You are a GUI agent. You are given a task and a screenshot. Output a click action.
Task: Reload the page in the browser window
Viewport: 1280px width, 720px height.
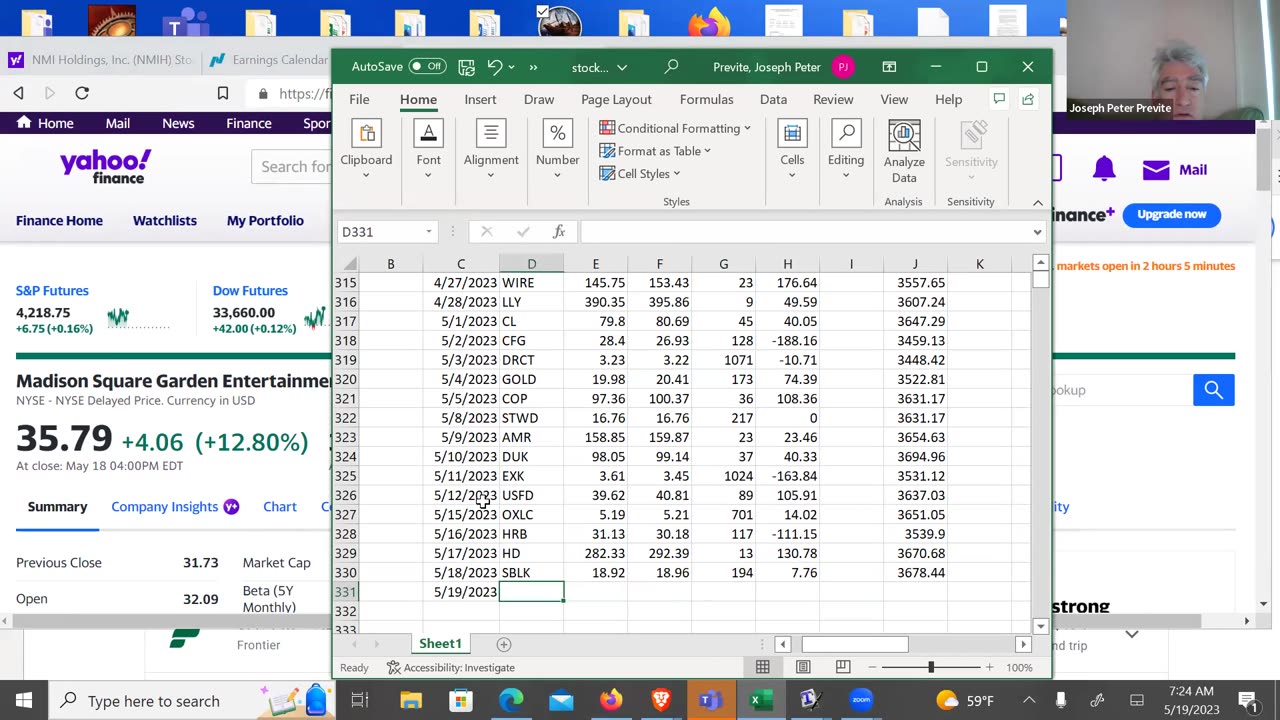82,93
